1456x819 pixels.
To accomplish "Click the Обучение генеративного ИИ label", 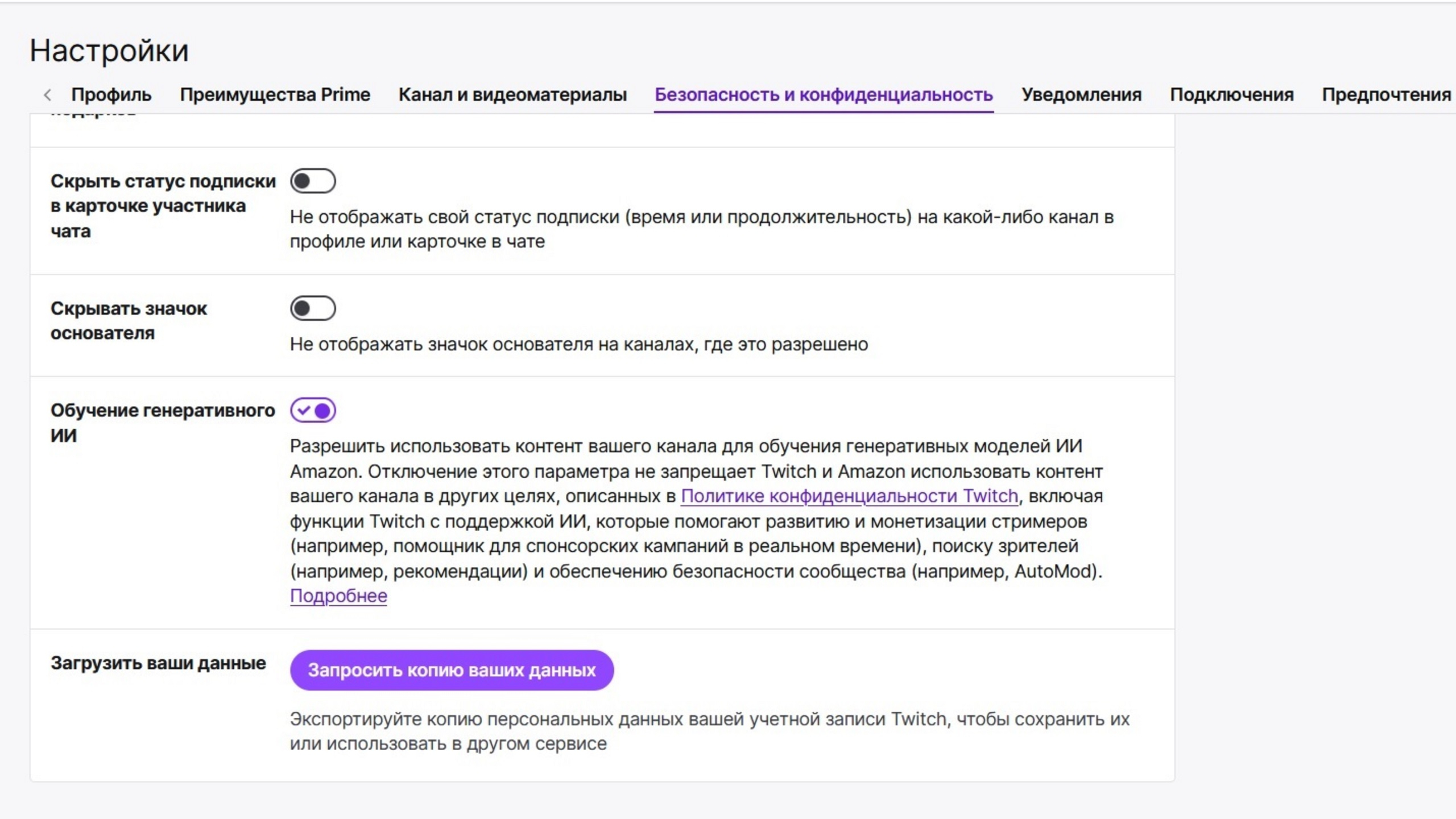I will click(162, 423).
